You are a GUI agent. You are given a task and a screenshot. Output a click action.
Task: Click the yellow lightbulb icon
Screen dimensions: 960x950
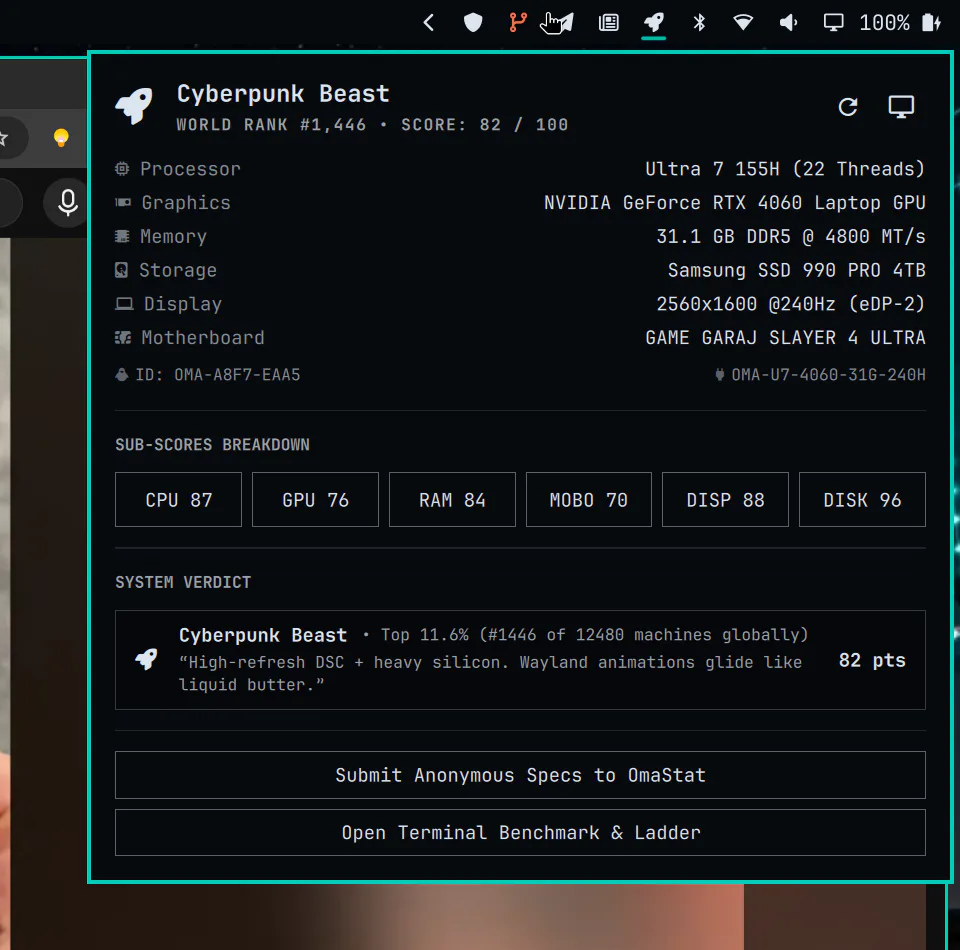click(x=61, y=138)
